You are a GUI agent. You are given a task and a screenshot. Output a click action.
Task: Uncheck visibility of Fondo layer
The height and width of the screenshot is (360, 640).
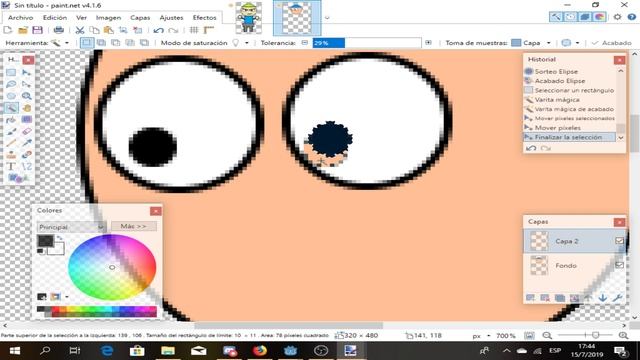pos(619,265)
